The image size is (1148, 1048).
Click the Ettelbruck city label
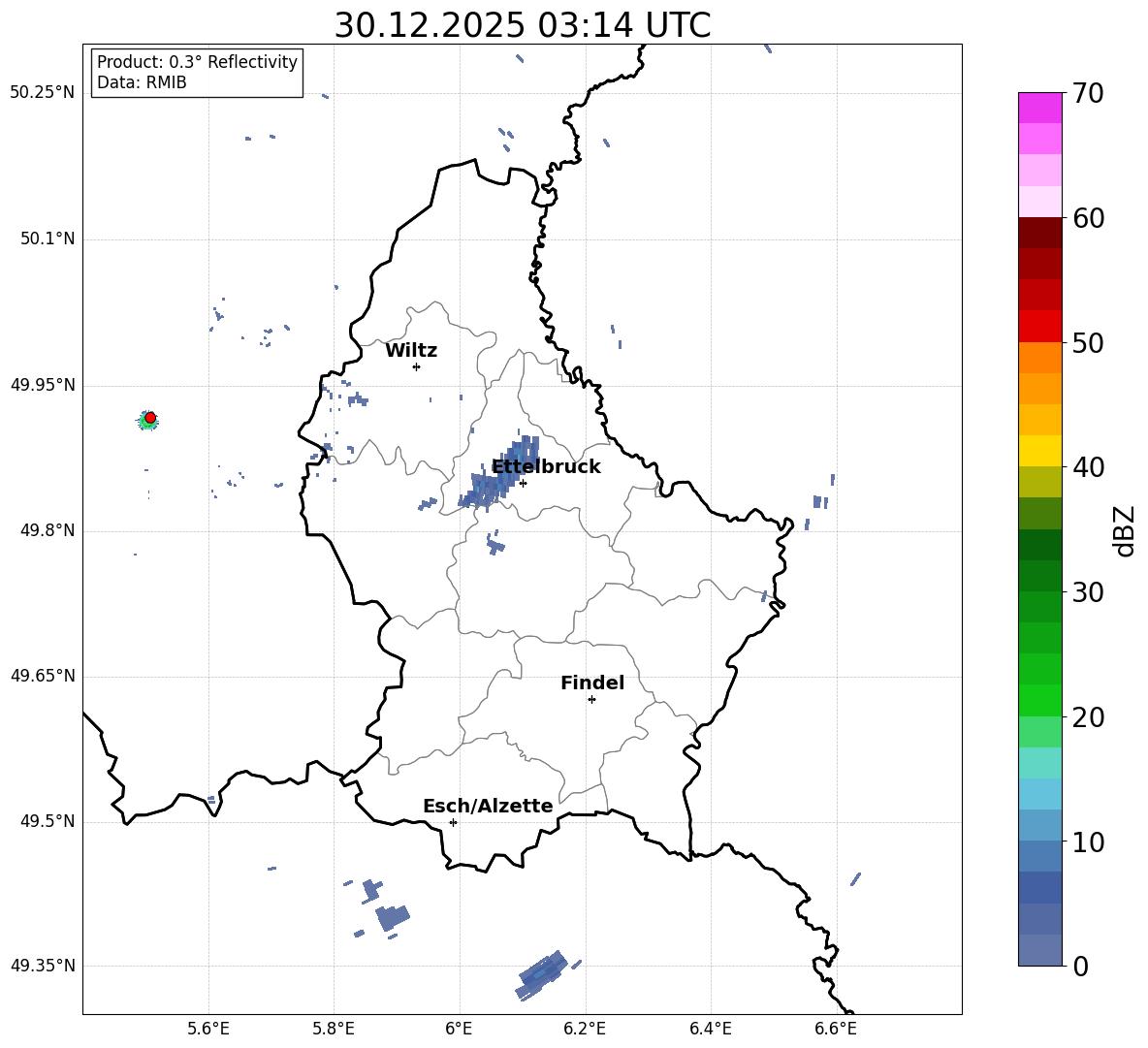[x=546, y=467]
